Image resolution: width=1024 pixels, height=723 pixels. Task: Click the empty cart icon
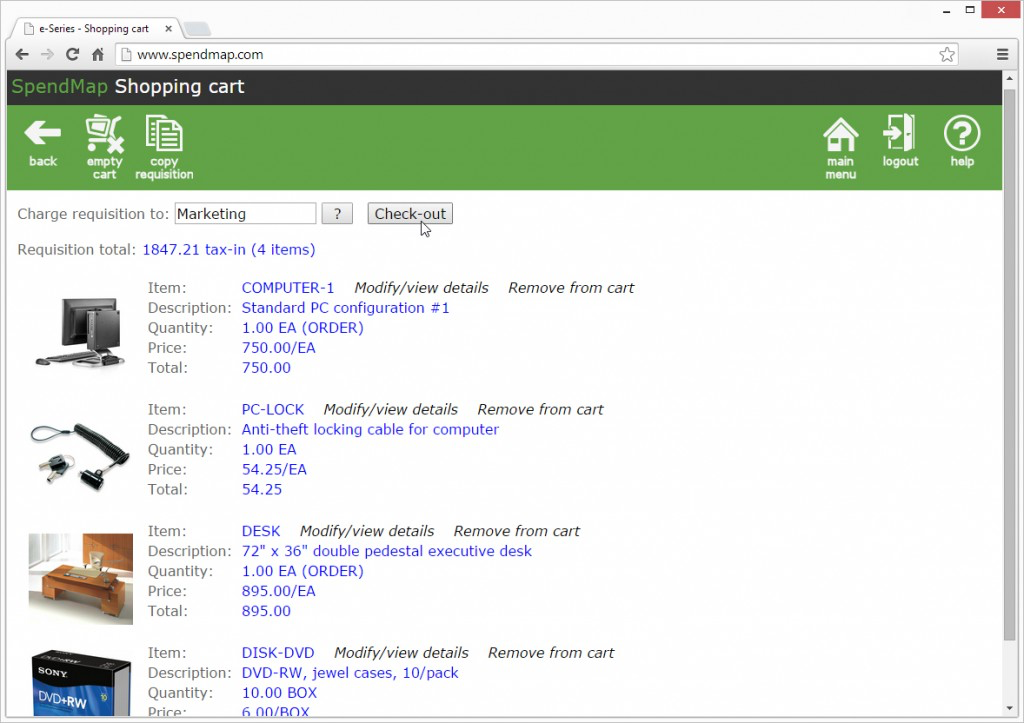(104, 133)
